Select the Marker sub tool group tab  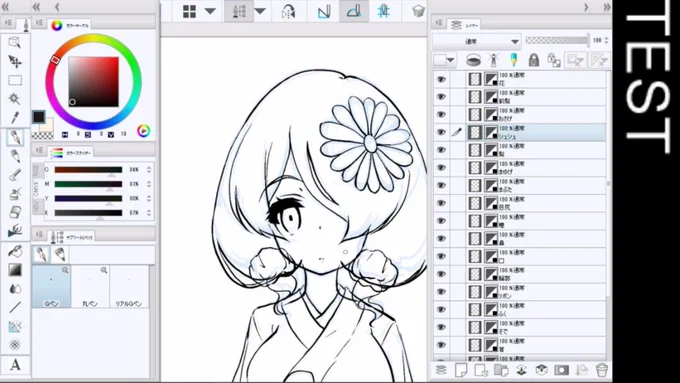tap(60, 254)
